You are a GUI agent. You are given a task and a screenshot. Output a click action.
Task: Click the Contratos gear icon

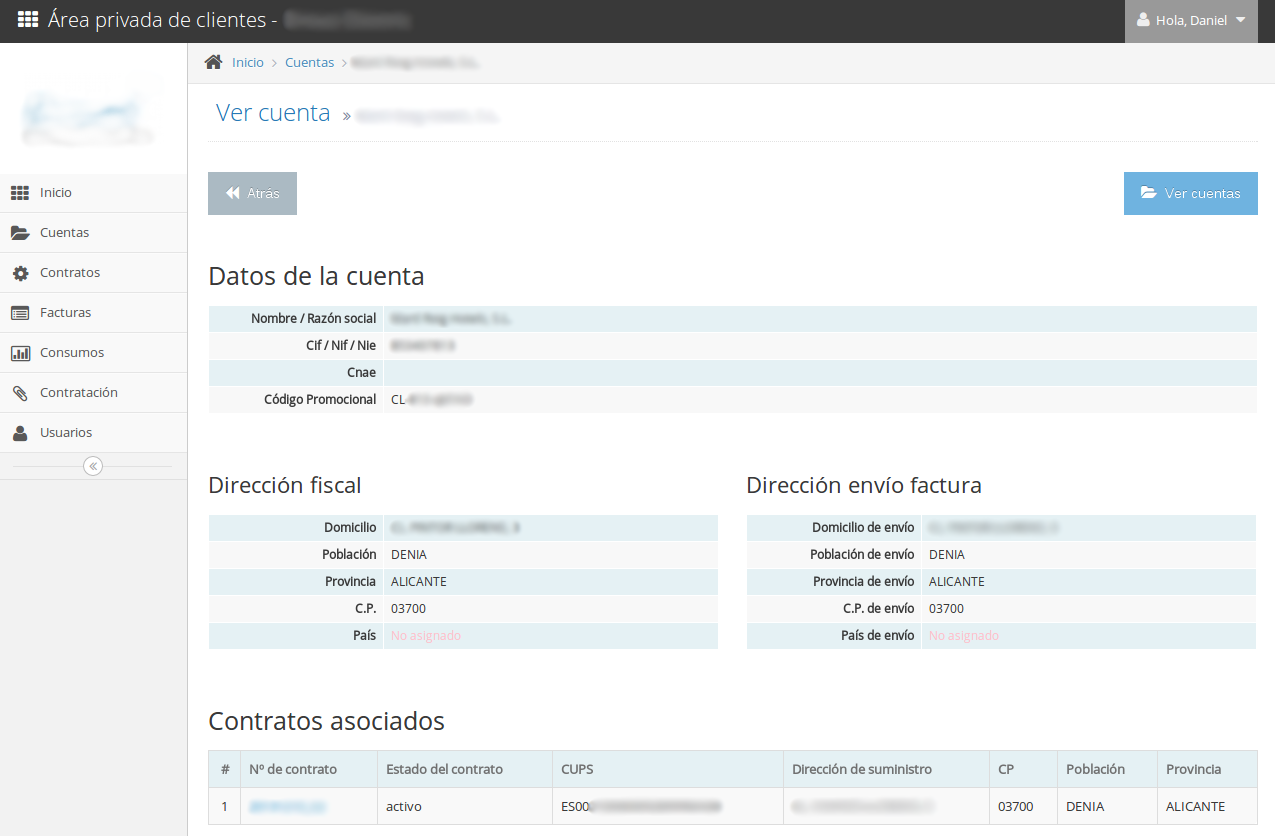coord(22,272)
